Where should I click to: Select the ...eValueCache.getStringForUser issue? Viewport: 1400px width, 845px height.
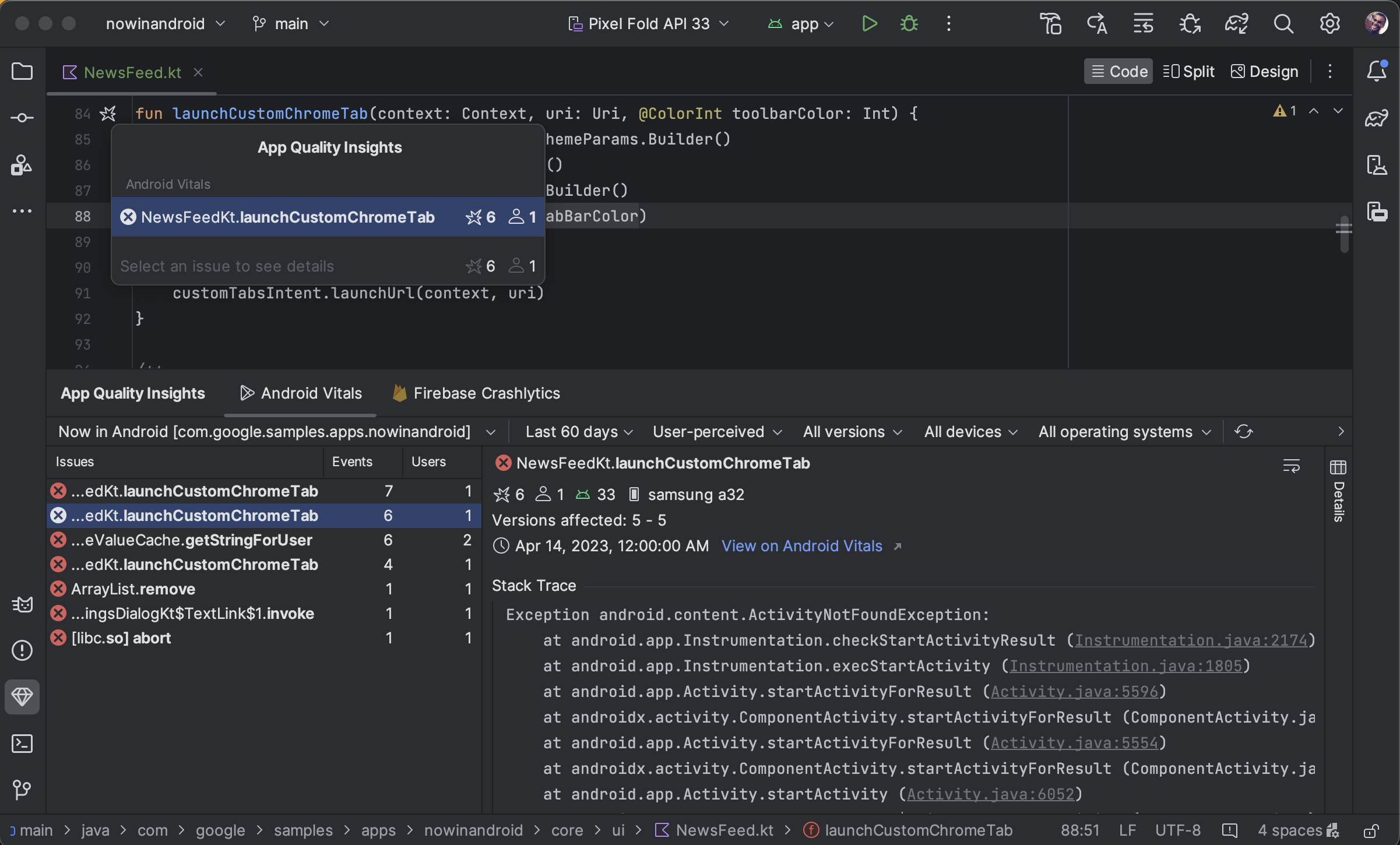[x=192, y=539]
